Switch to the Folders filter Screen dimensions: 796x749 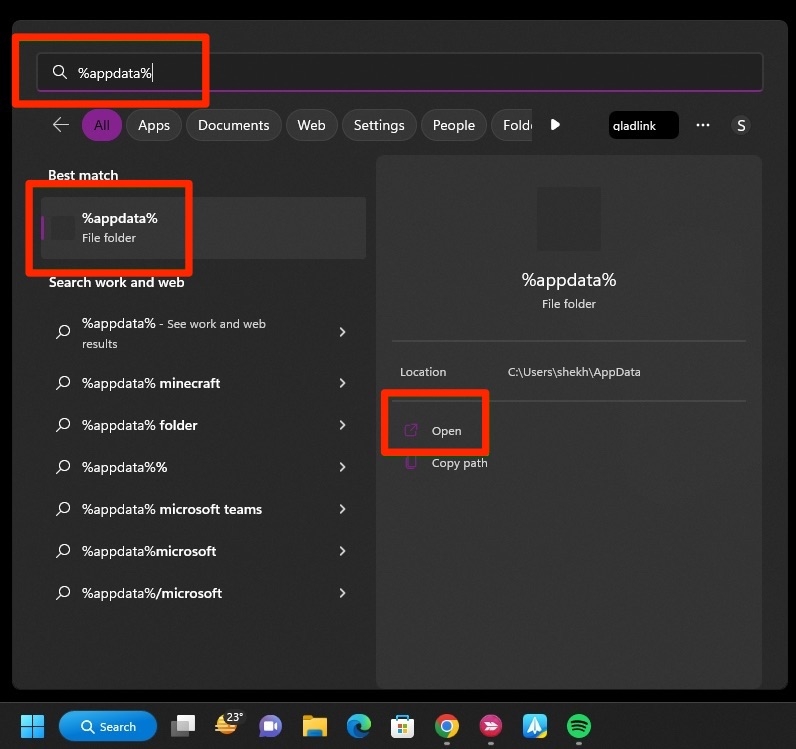(x=513, y=125)
